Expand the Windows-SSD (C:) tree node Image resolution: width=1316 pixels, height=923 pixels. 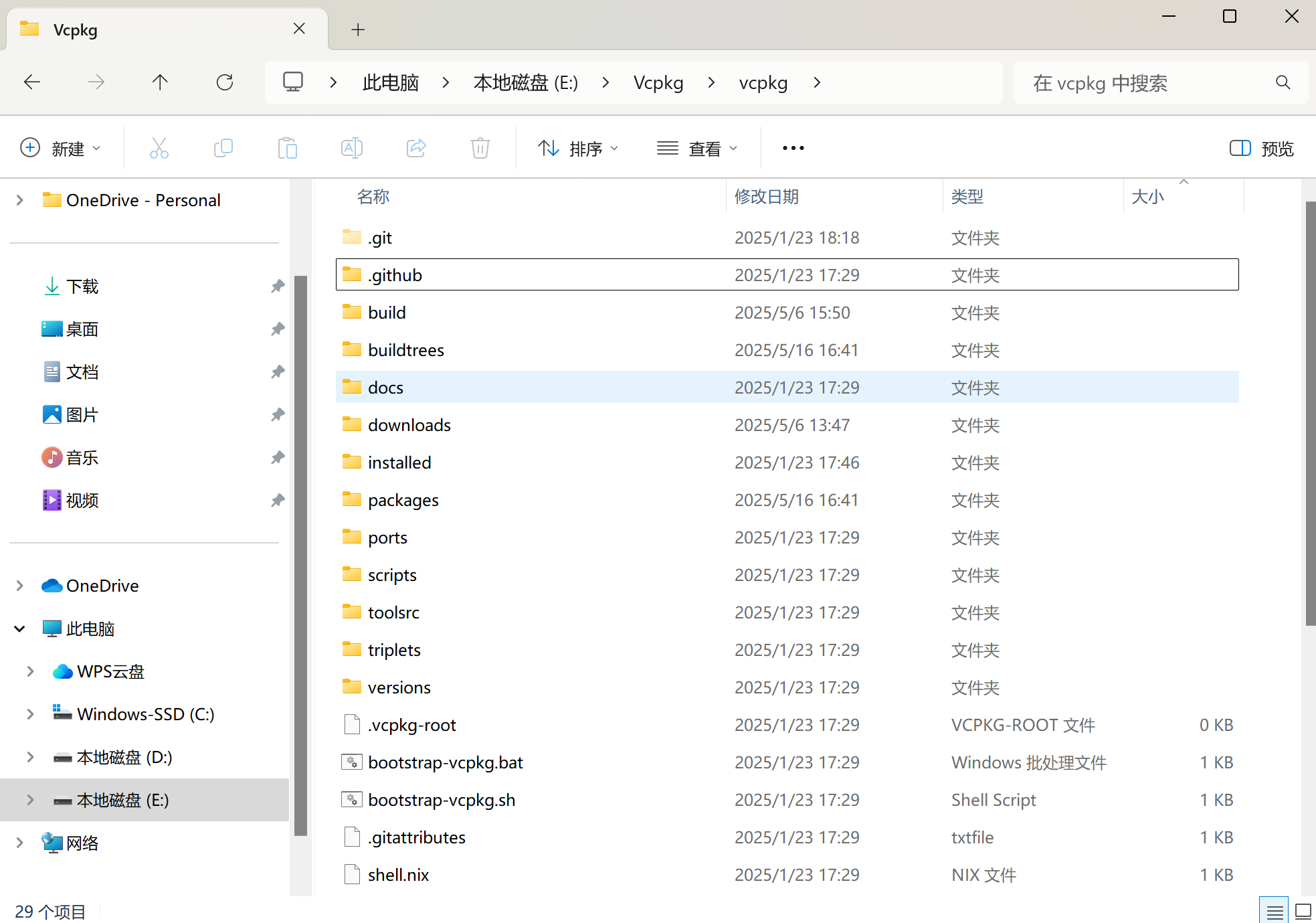point(30,714)
